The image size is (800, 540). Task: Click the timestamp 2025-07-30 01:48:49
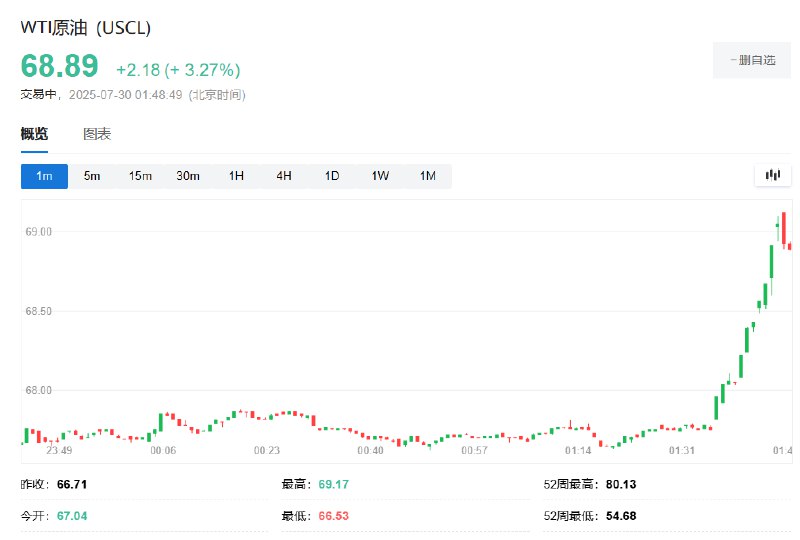[x=126, y=95]
